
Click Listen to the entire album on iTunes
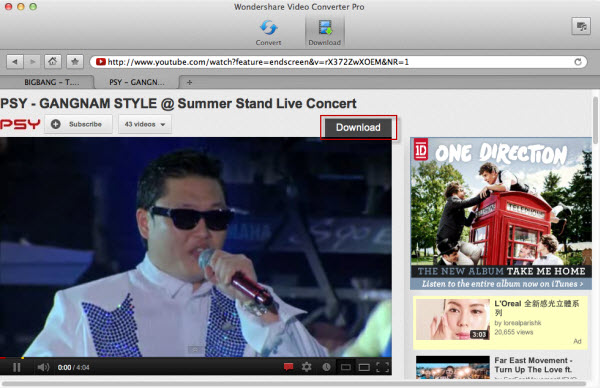pos(502,284)
